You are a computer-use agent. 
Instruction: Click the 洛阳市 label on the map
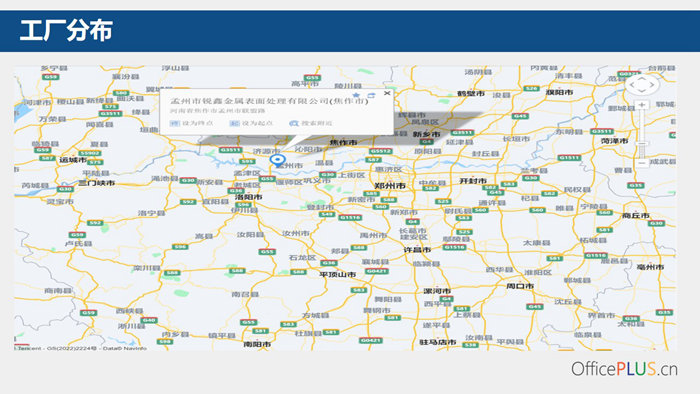[249, 197]
